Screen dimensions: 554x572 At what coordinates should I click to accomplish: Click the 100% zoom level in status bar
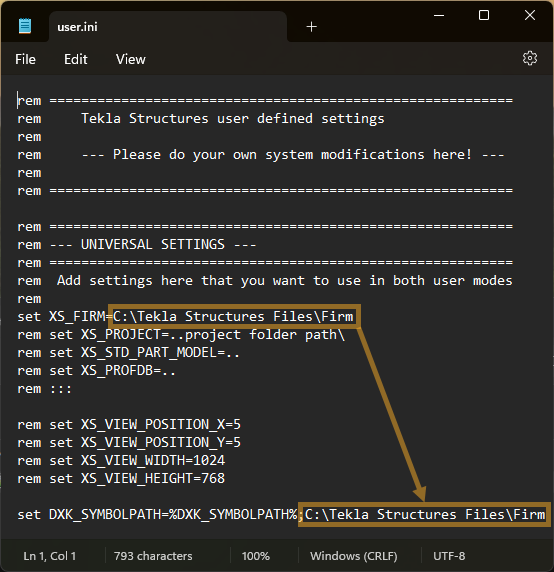point(256,556)
